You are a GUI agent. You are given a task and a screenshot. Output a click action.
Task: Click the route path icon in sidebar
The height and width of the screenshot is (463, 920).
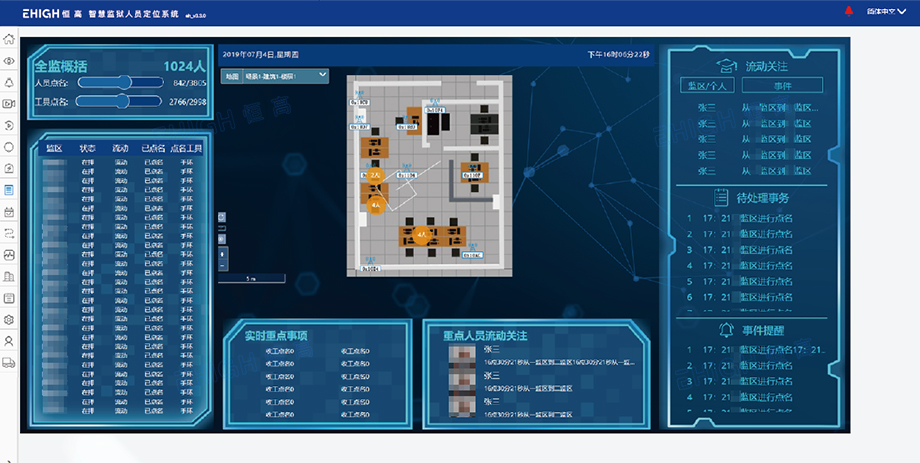[9, 234]
